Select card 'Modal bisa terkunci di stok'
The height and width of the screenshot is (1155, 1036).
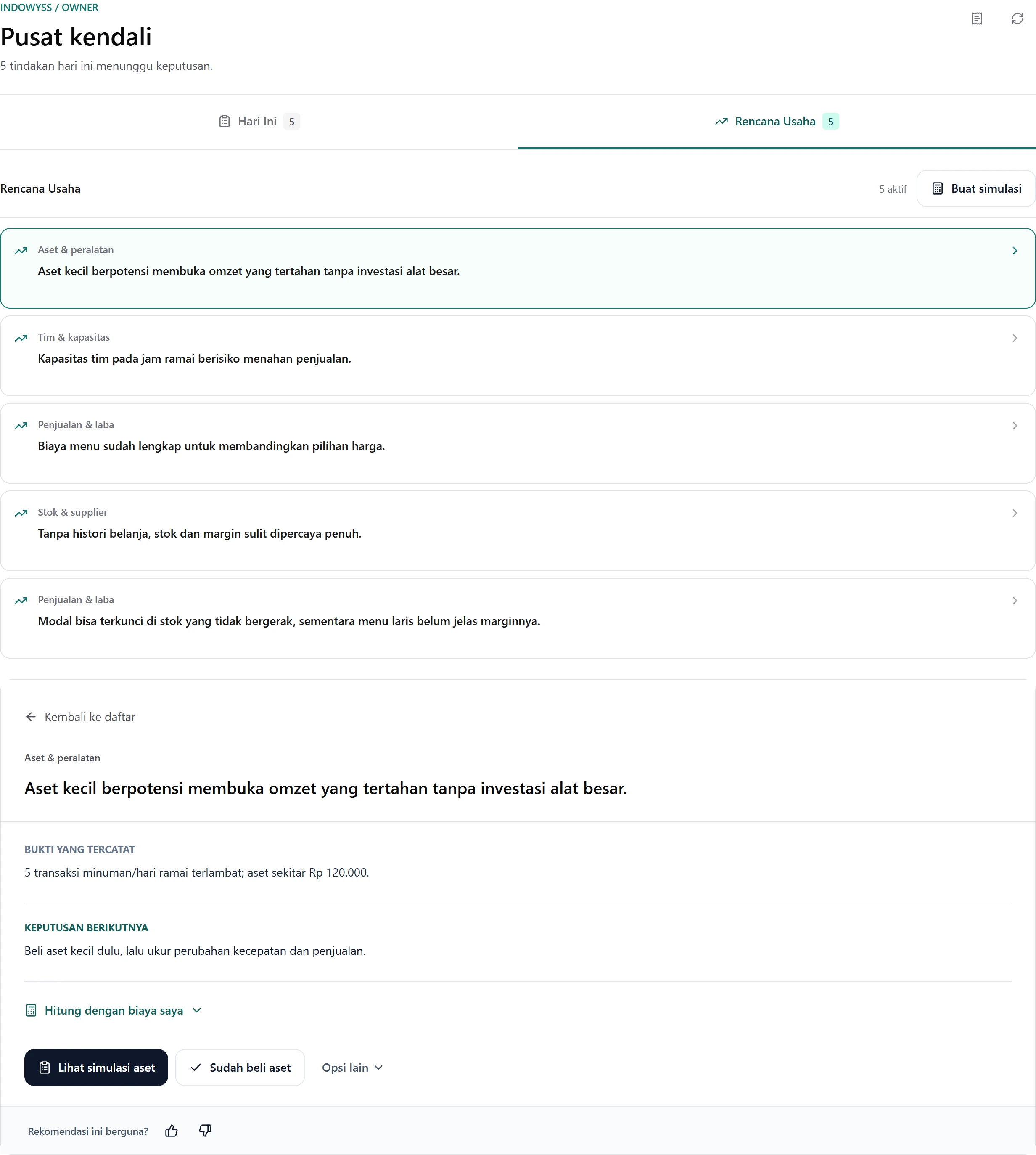(518, 618)
